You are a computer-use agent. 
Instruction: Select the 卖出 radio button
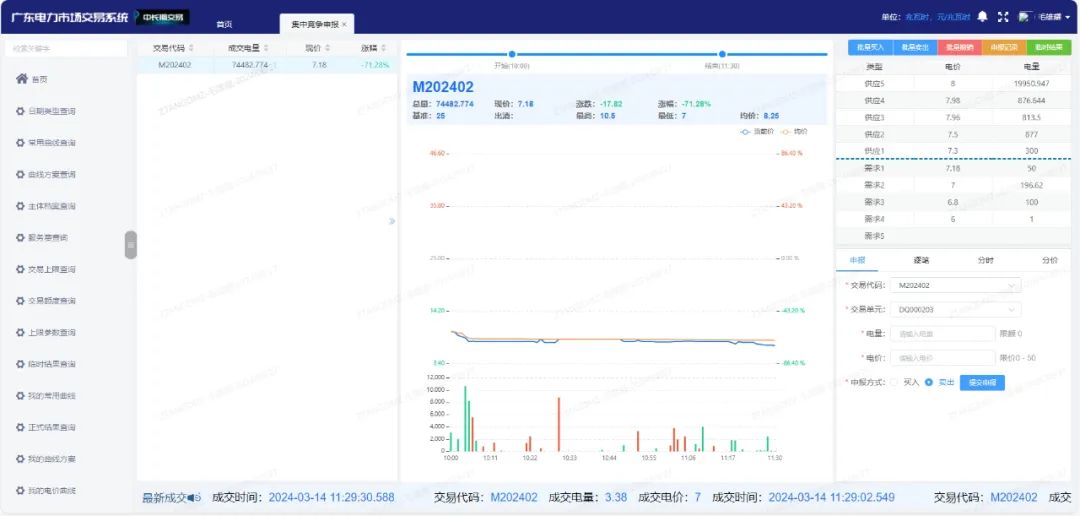coord(929,382)
